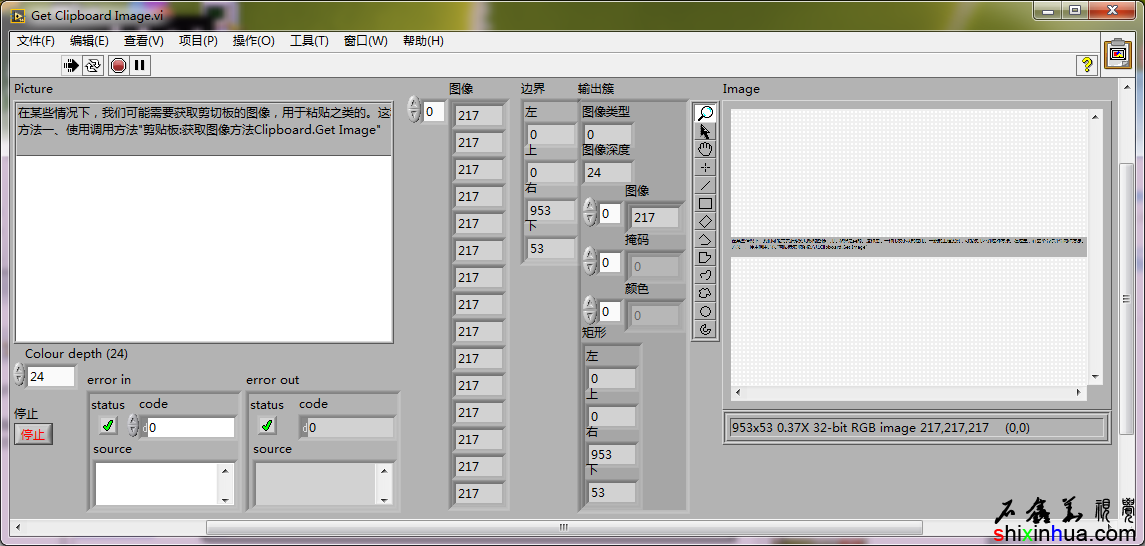Click the error in code field
This screenshot has height=546, width=1145.
[x=190, y=428]
